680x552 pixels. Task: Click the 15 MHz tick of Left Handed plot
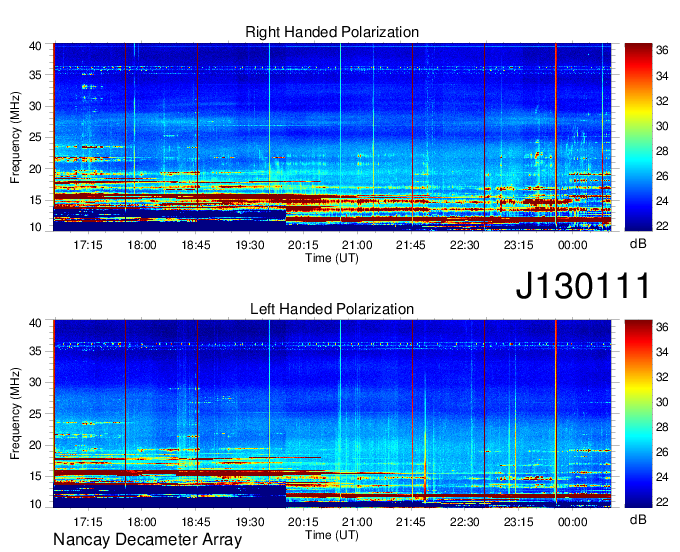(35, 476)
